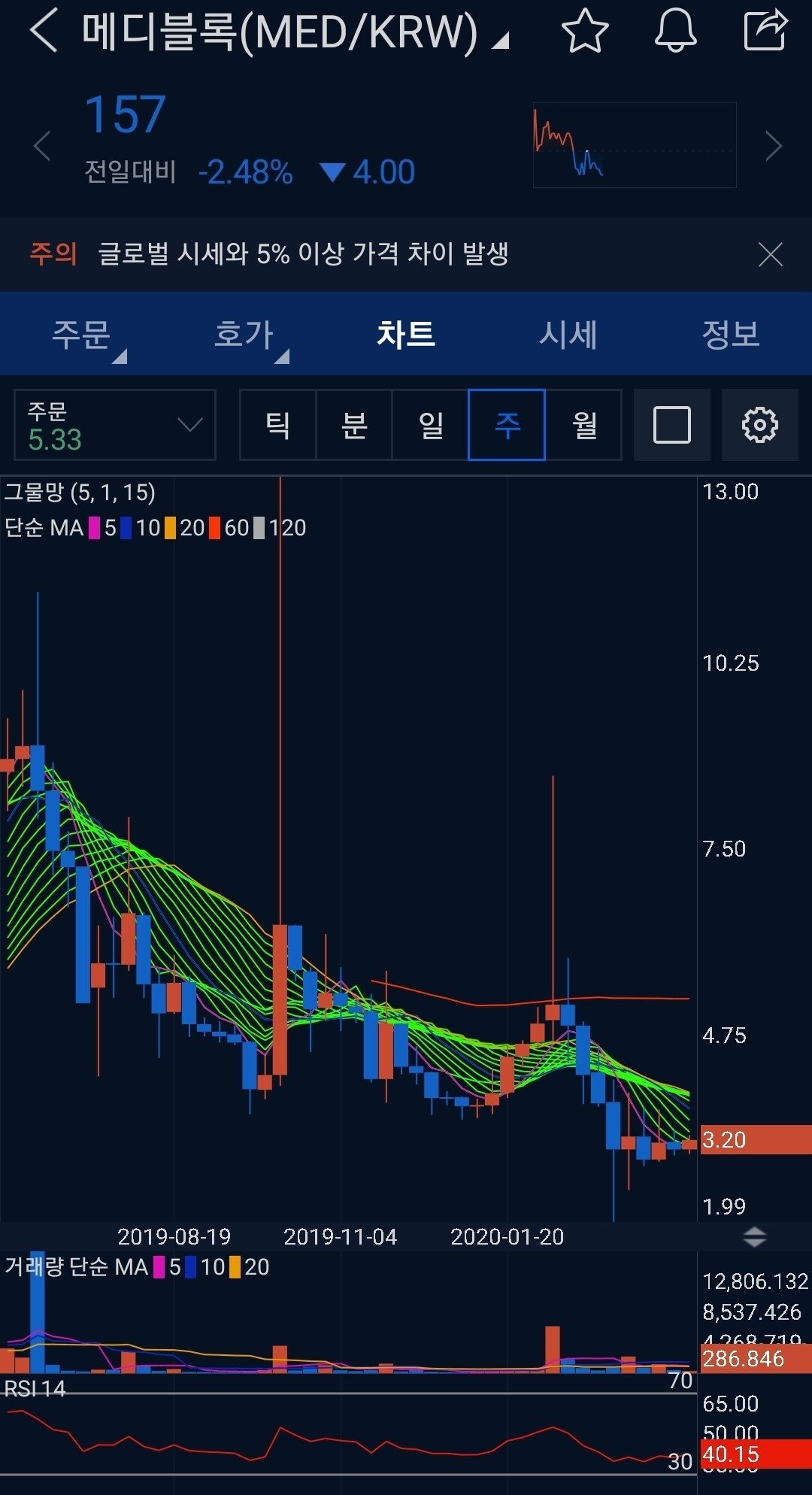Go to next coin with right chevron
This screenshot has width=812, height=1495.
tap(773, 146)
